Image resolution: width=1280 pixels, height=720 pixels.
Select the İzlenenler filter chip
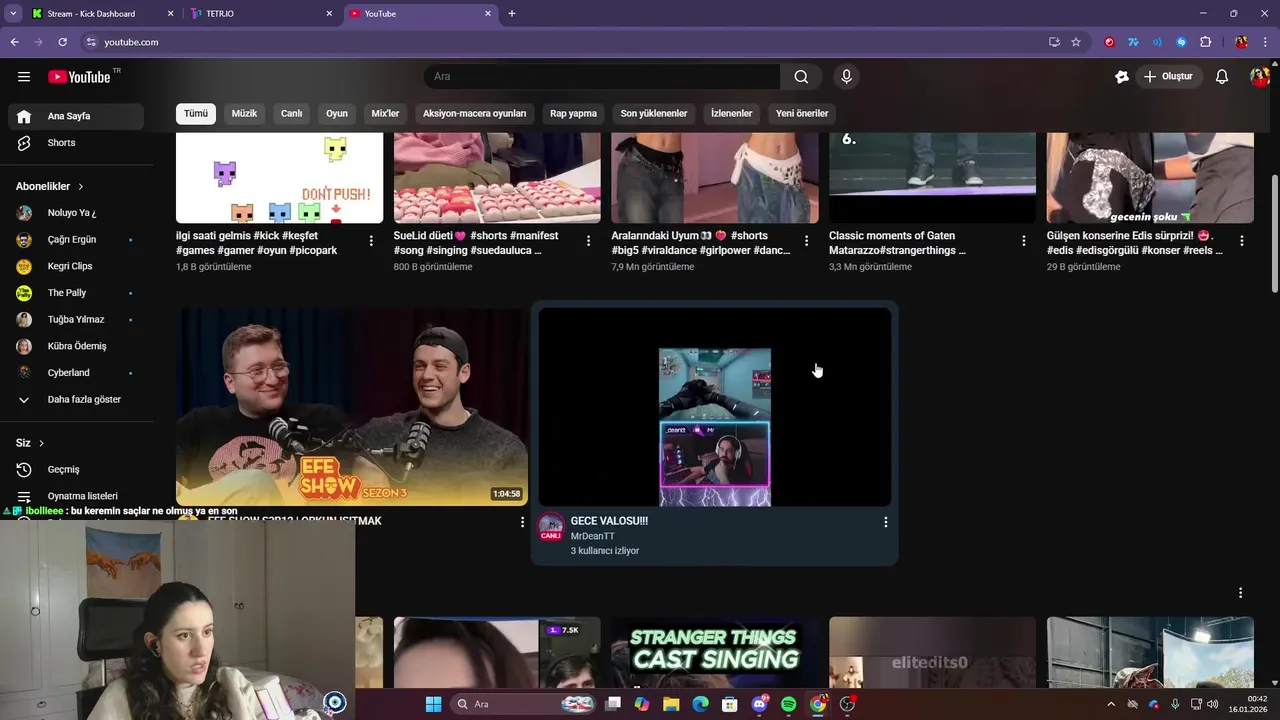pos(731,113)
